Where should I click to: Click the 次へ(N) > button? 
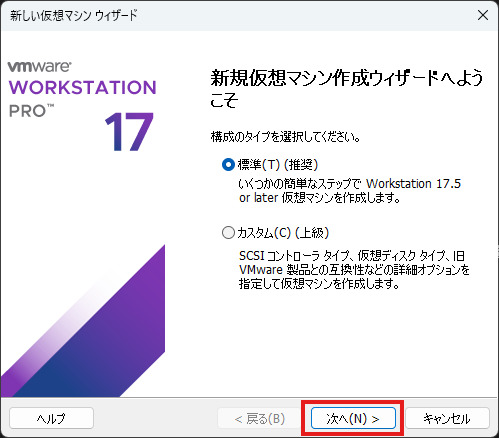(353, 418)
